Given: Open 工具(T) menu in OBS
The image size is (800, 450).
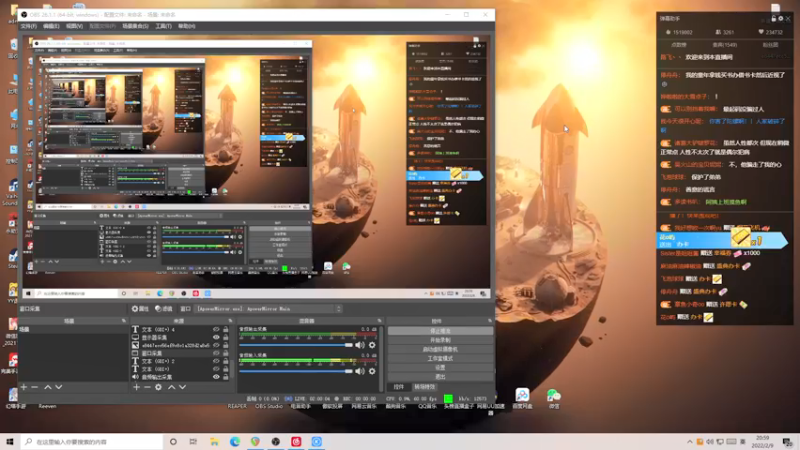Looking at the screenshot, I should point(163,26).
